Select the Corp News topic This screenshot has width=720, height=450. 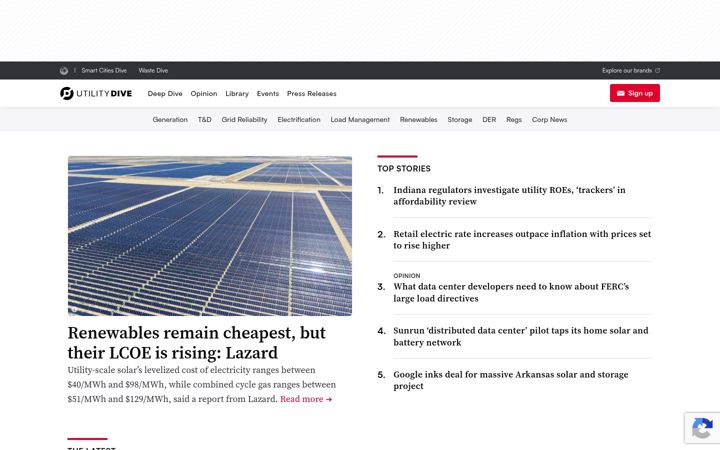pyautogui.click(x=549, y=119)
